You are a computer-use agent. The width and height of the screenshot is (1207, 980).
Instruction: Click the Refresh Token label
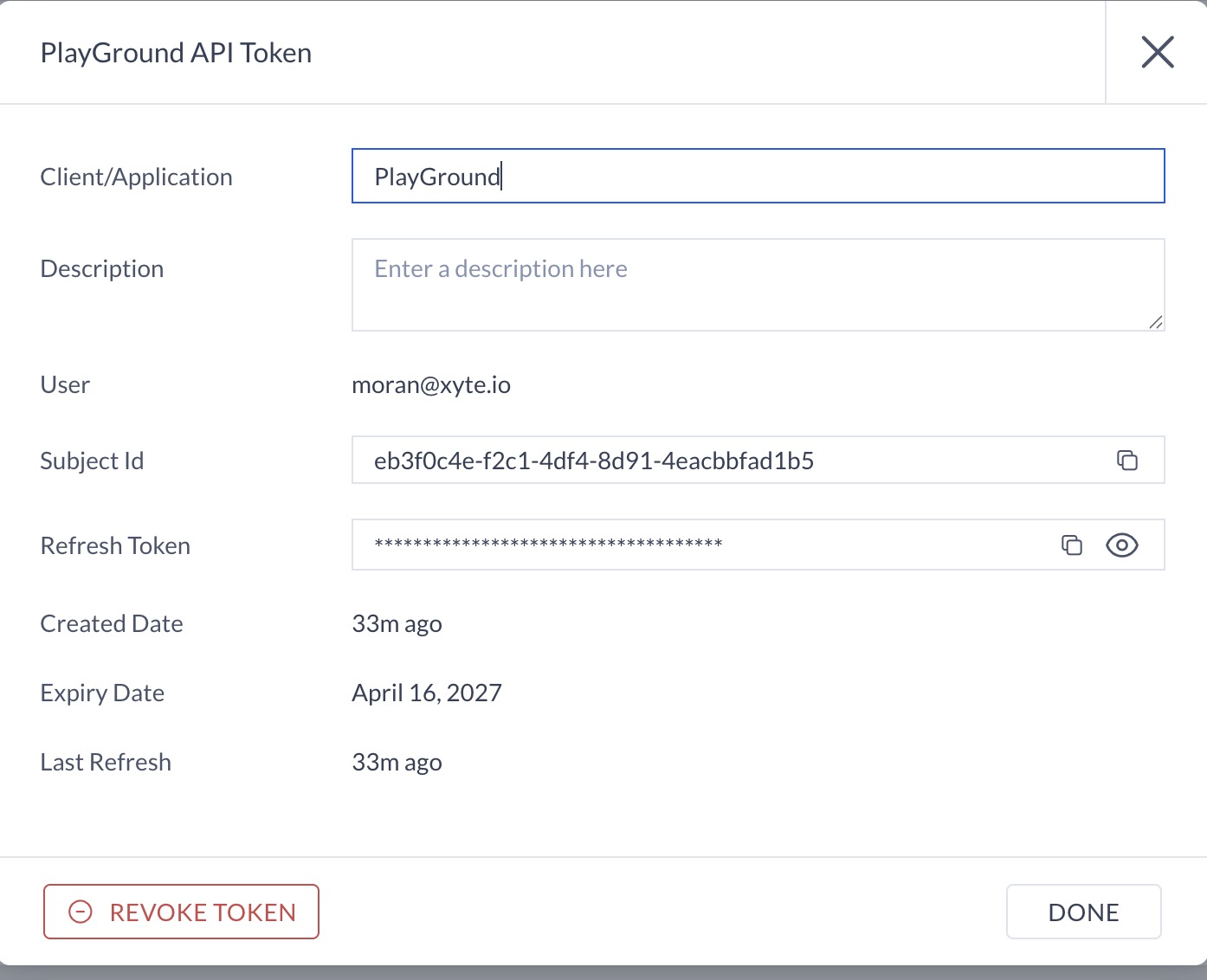point(115,545)
